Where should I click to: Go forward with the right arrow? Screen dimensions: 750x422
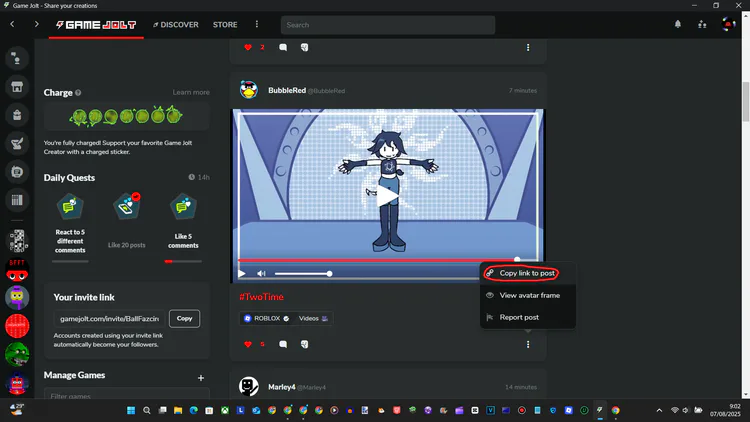(x=36, y=24)
